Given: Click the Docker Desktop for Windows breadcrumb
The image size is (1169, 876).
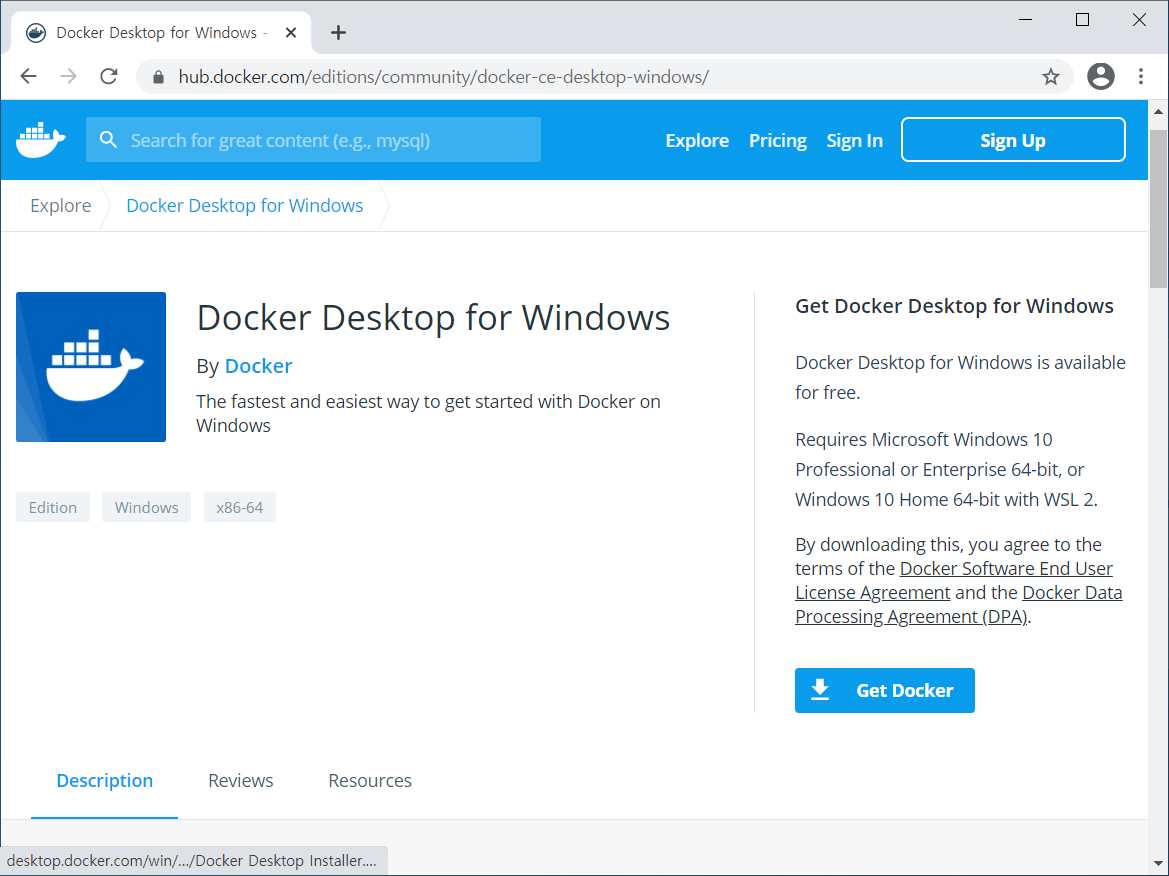Looking at the screenshot, I should point(245,205).
